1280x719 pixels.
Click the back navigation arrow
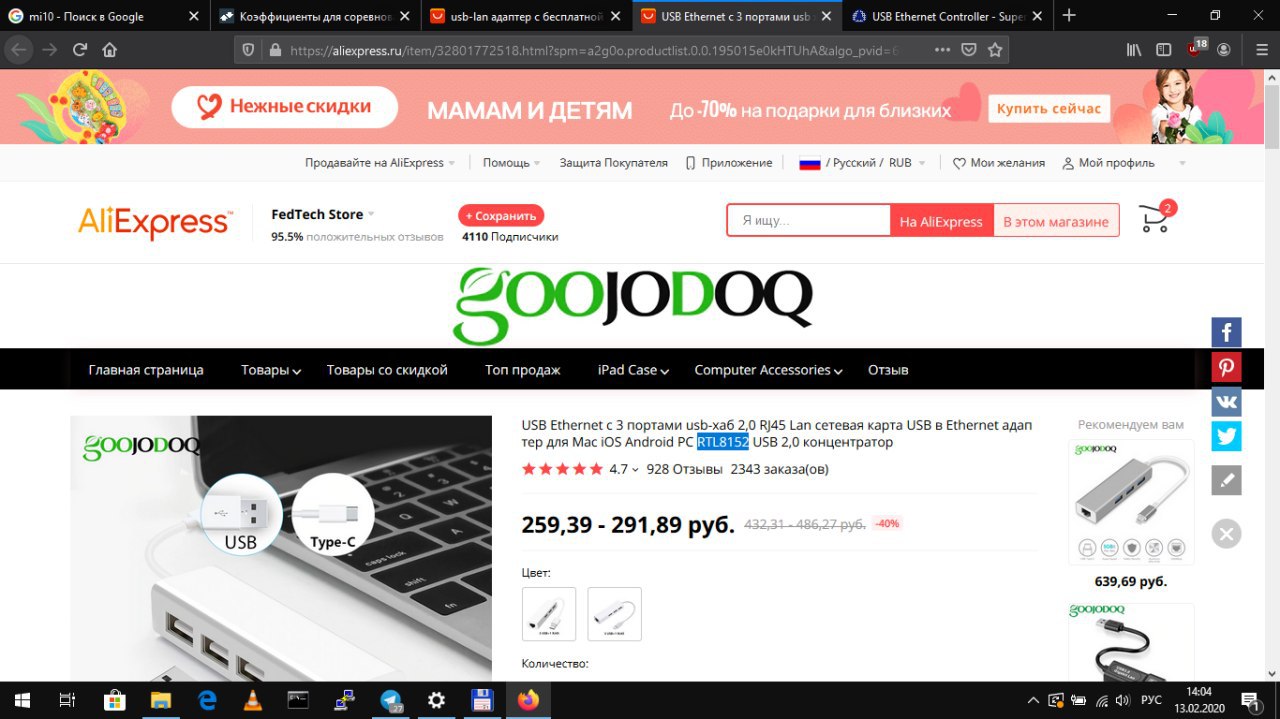coord(19,49)
